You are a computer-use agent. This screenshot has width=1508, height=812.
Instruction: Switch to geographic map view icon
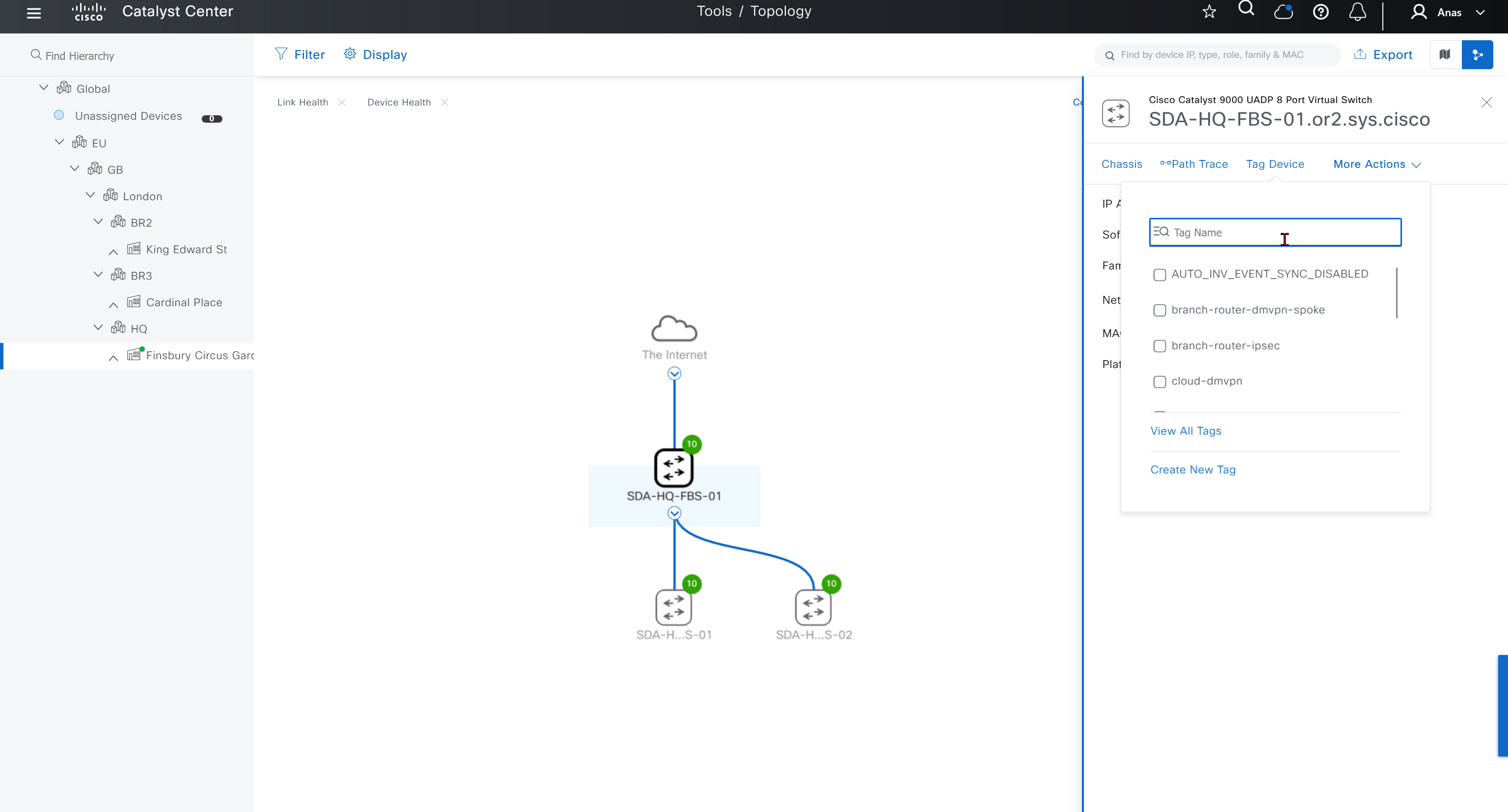[x=1445, y=54]
